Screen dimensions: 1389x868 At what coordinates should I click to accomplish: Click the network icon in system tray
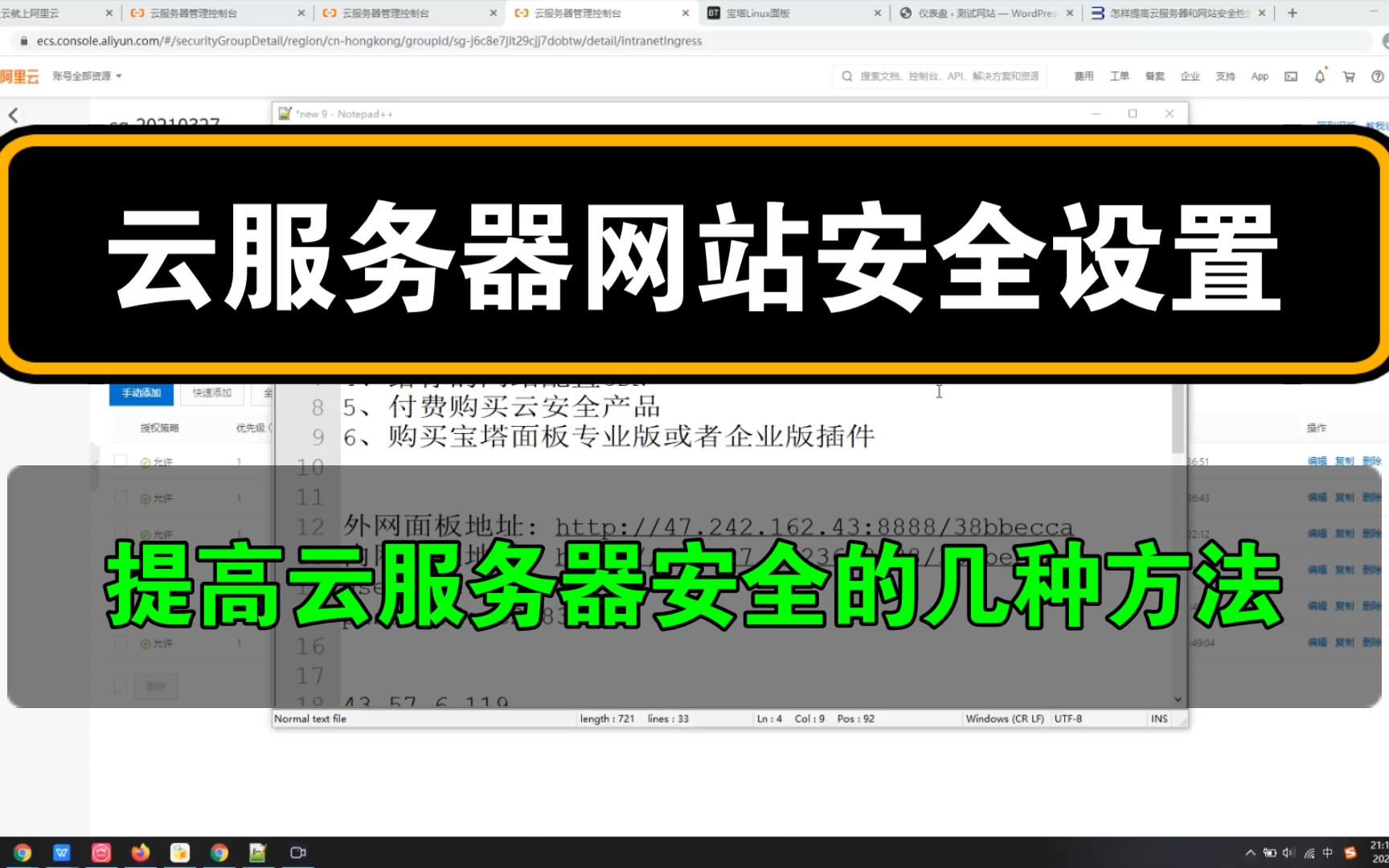[1309, 853]
